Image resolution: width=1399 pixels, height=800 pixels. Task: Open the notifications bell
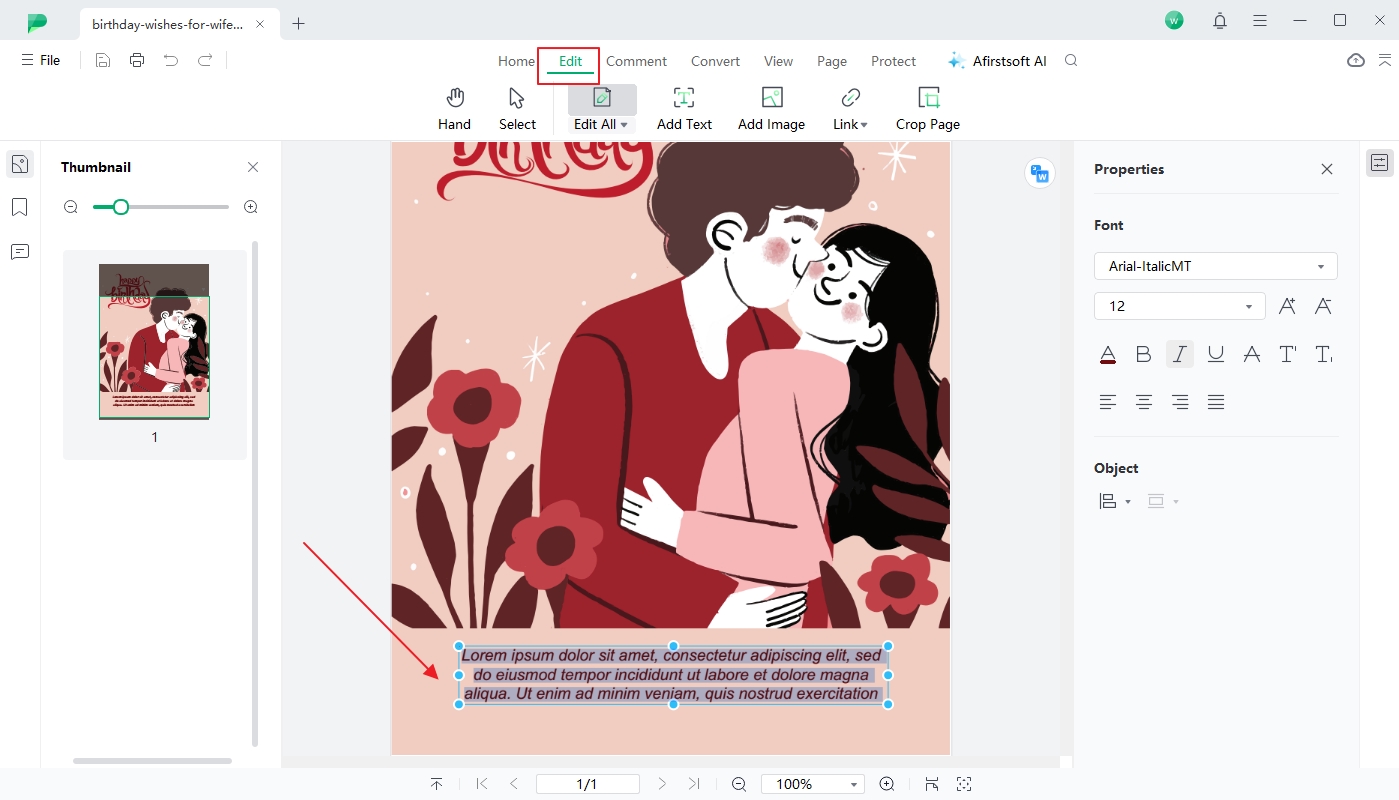point(1220,20)
